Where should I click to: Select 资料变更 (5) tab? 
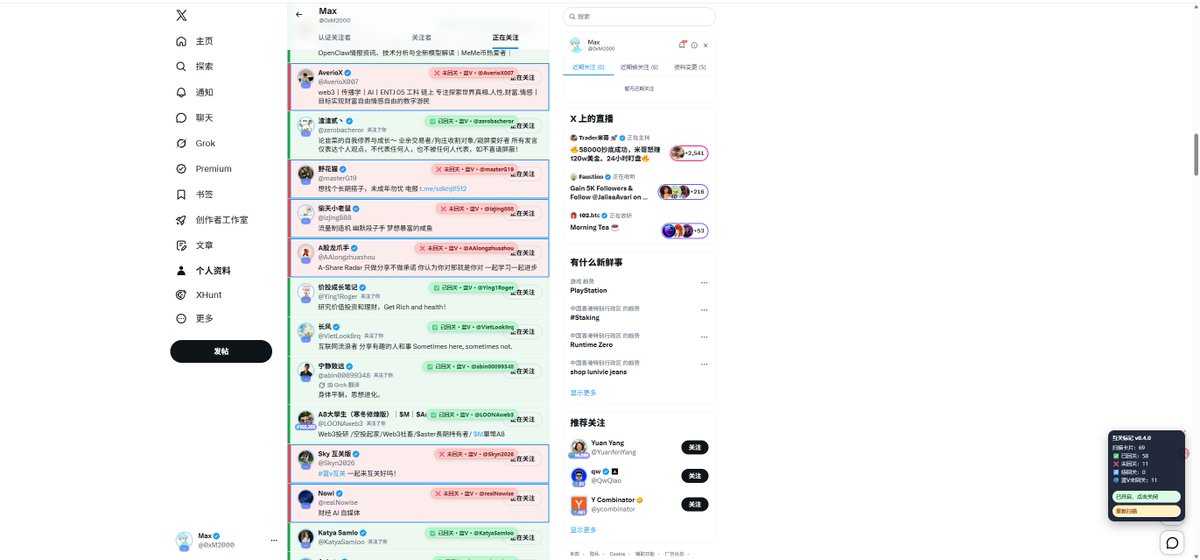click(689, 67)
